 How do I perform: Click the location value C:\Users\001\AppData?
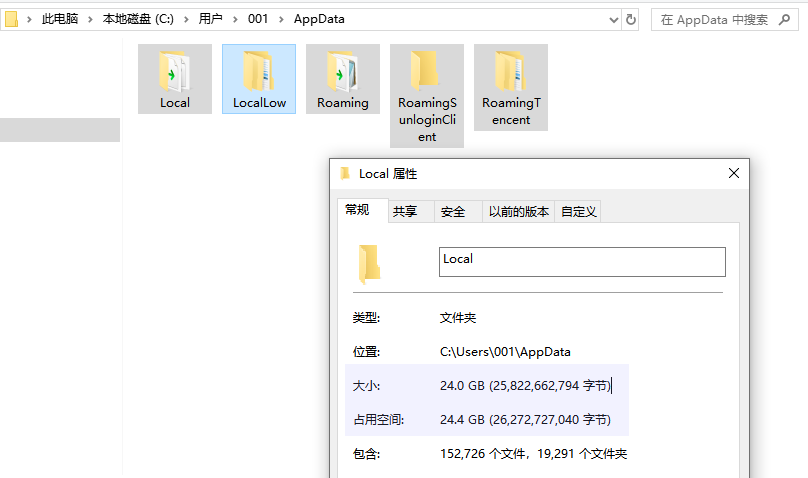[505, 352]
